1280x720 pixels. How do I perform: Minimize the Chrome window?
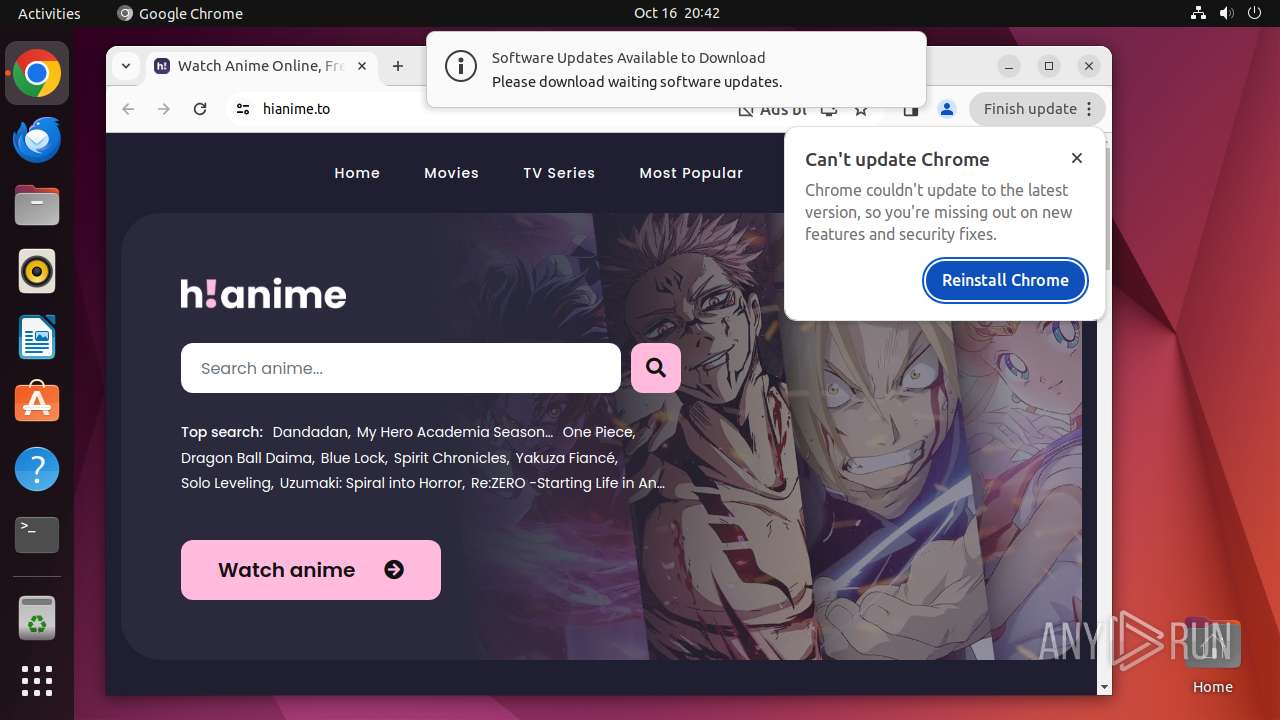click(x=1009, y=66)
